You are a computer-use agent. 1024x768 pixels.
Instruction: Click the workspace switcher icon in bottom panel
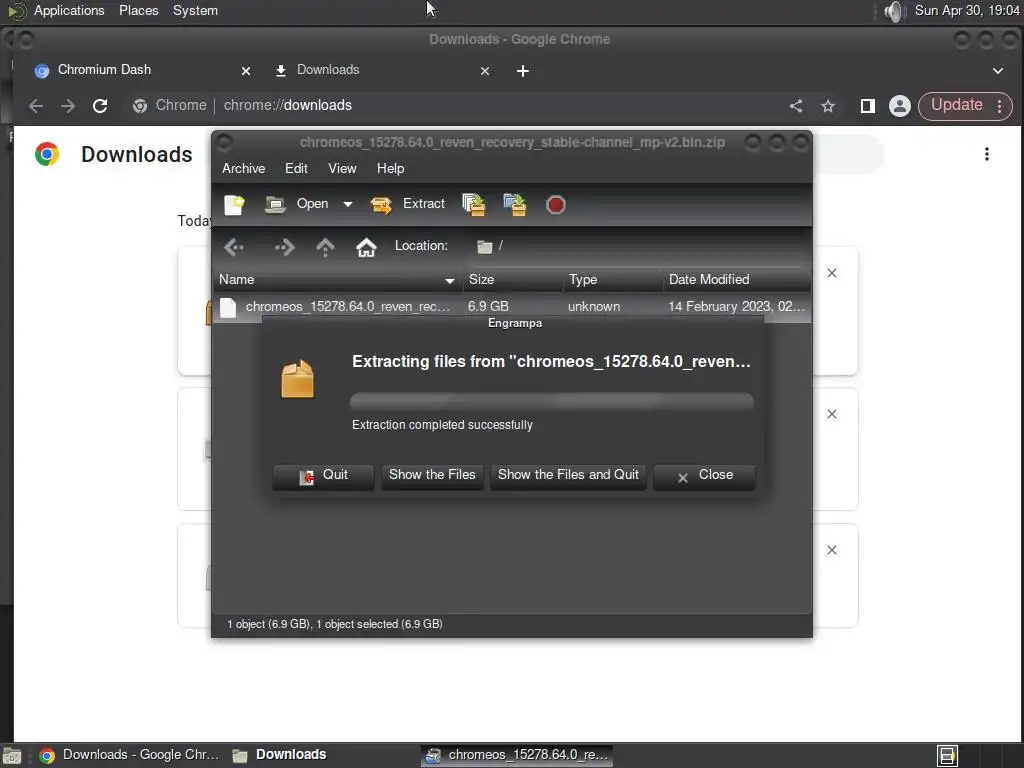946,756
